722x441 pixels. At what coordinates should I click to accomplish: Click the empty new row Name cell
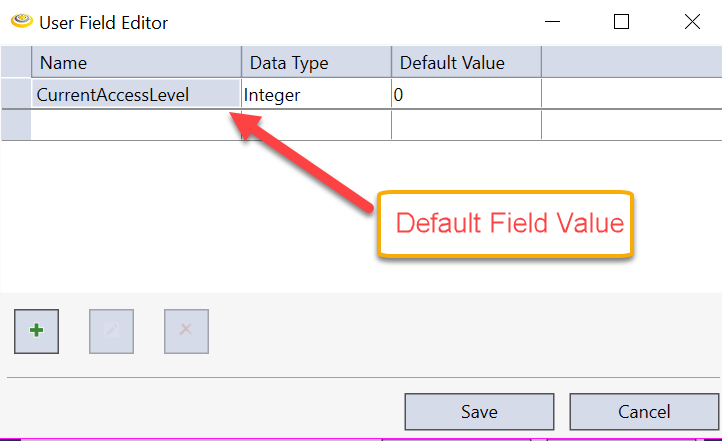136,125
